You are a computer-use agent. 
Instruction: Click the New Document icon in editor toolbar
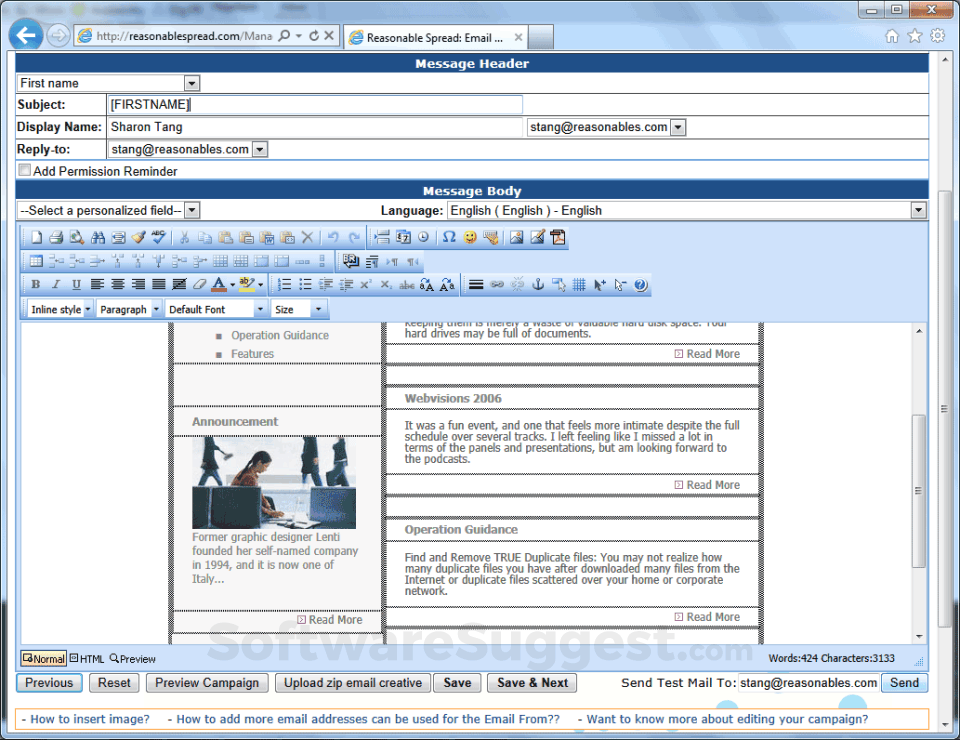(36, 237)
